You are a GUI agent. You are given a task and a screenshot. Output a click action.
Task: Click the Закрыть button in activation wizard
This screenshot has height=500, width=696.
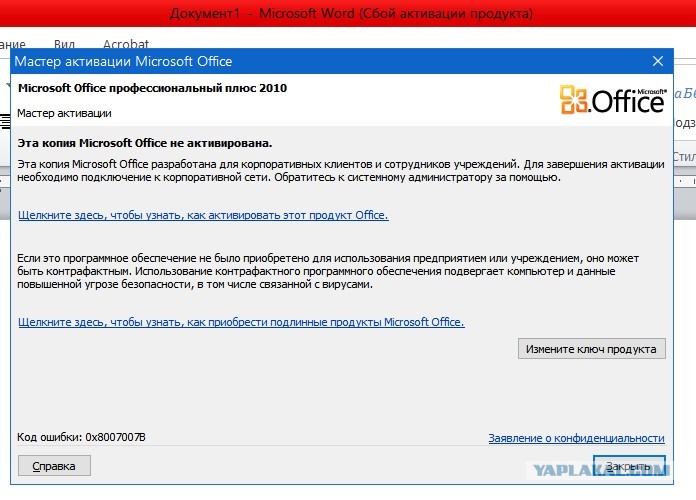click(x=629, y=466)
